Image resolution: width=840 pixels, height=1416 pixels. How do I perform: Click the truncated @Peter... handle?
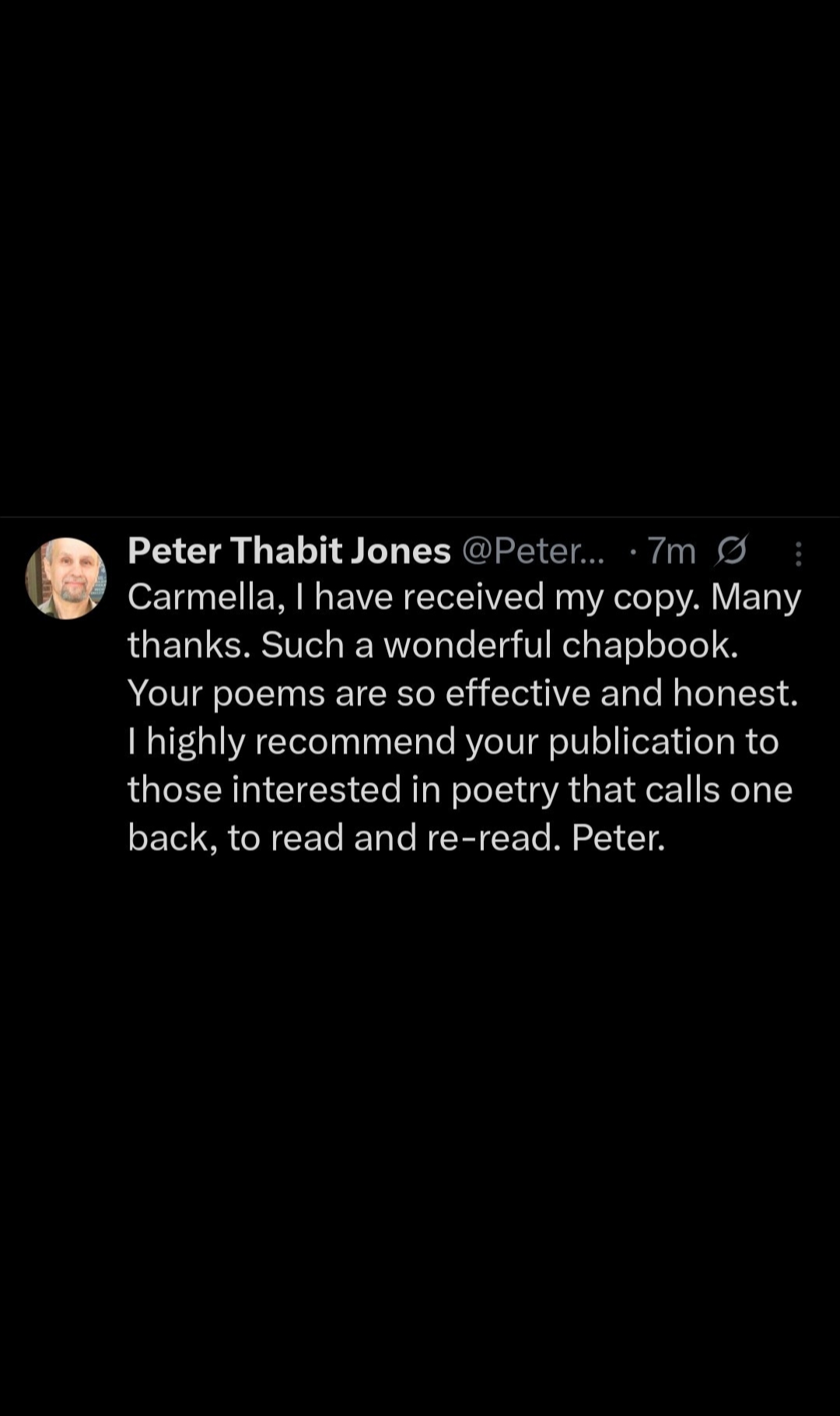(533, 551)
